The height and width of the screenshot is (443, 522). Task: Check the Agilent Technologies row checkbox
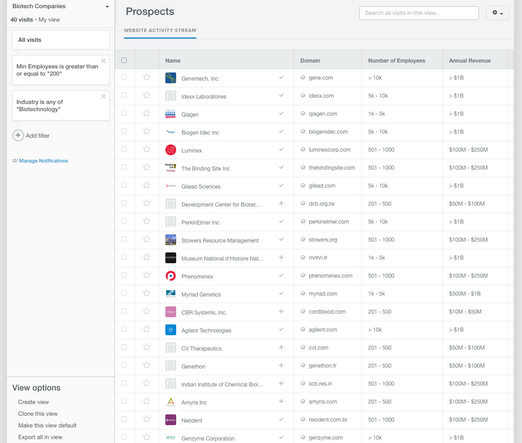[x=124, y=329]
